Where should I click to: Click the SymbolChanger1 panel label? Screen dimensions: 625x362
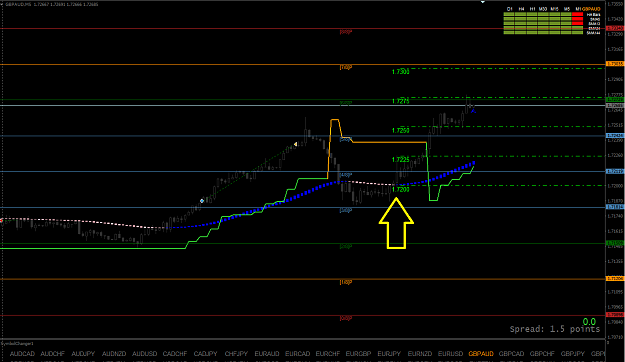point(17,343)
